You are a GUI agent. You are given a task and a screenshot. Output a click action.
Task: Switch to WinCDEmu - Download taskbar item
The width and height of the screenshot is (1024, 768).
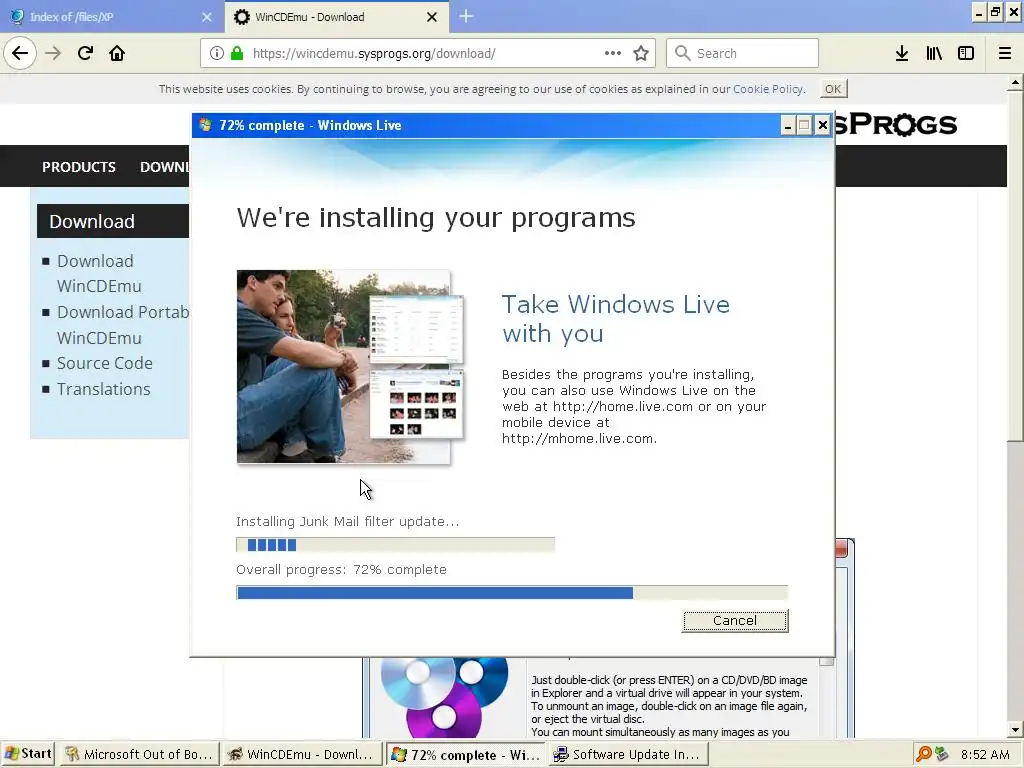coord(301,754)
